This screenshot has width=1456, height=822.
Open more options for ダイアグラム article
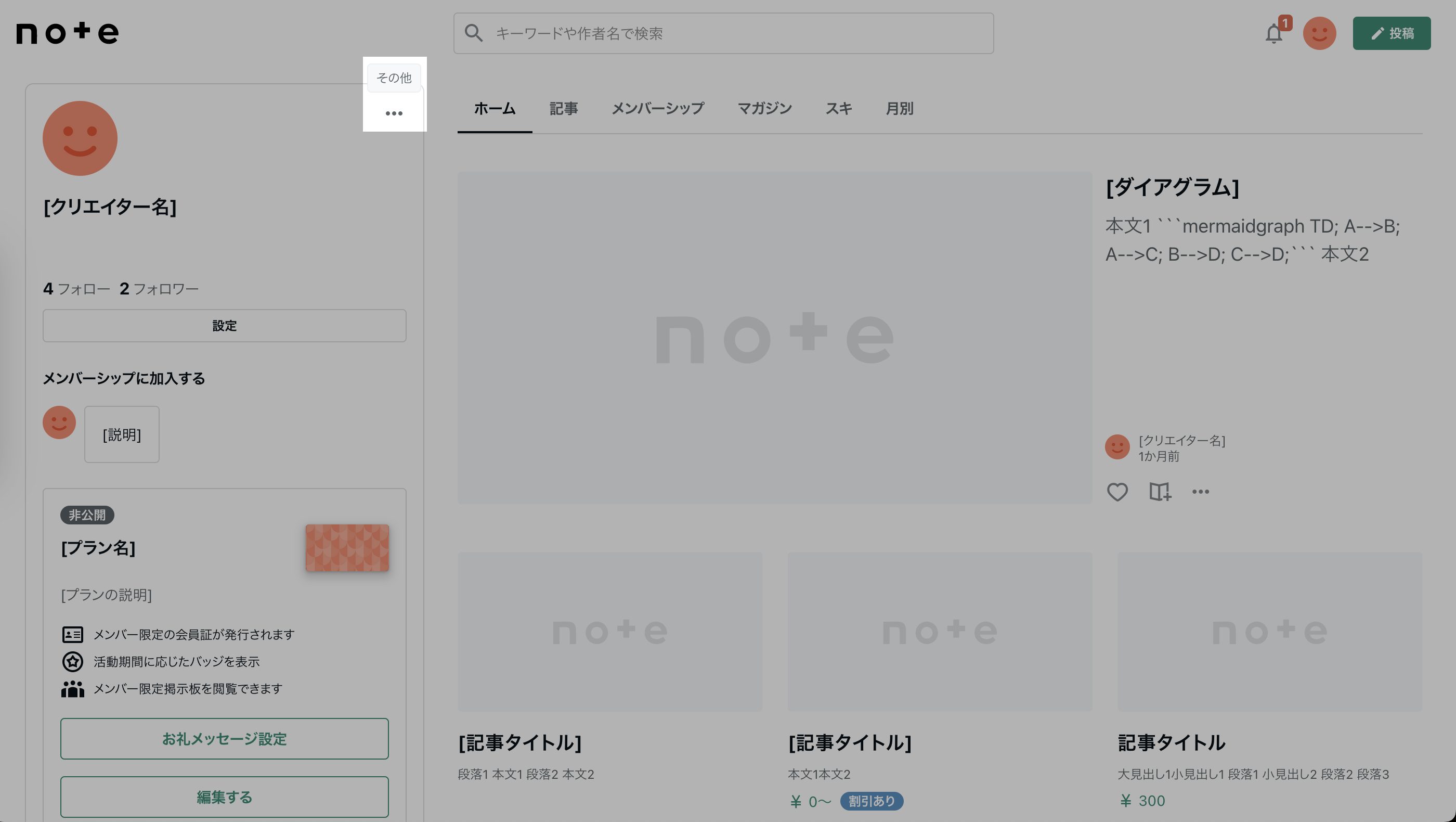1201,492
